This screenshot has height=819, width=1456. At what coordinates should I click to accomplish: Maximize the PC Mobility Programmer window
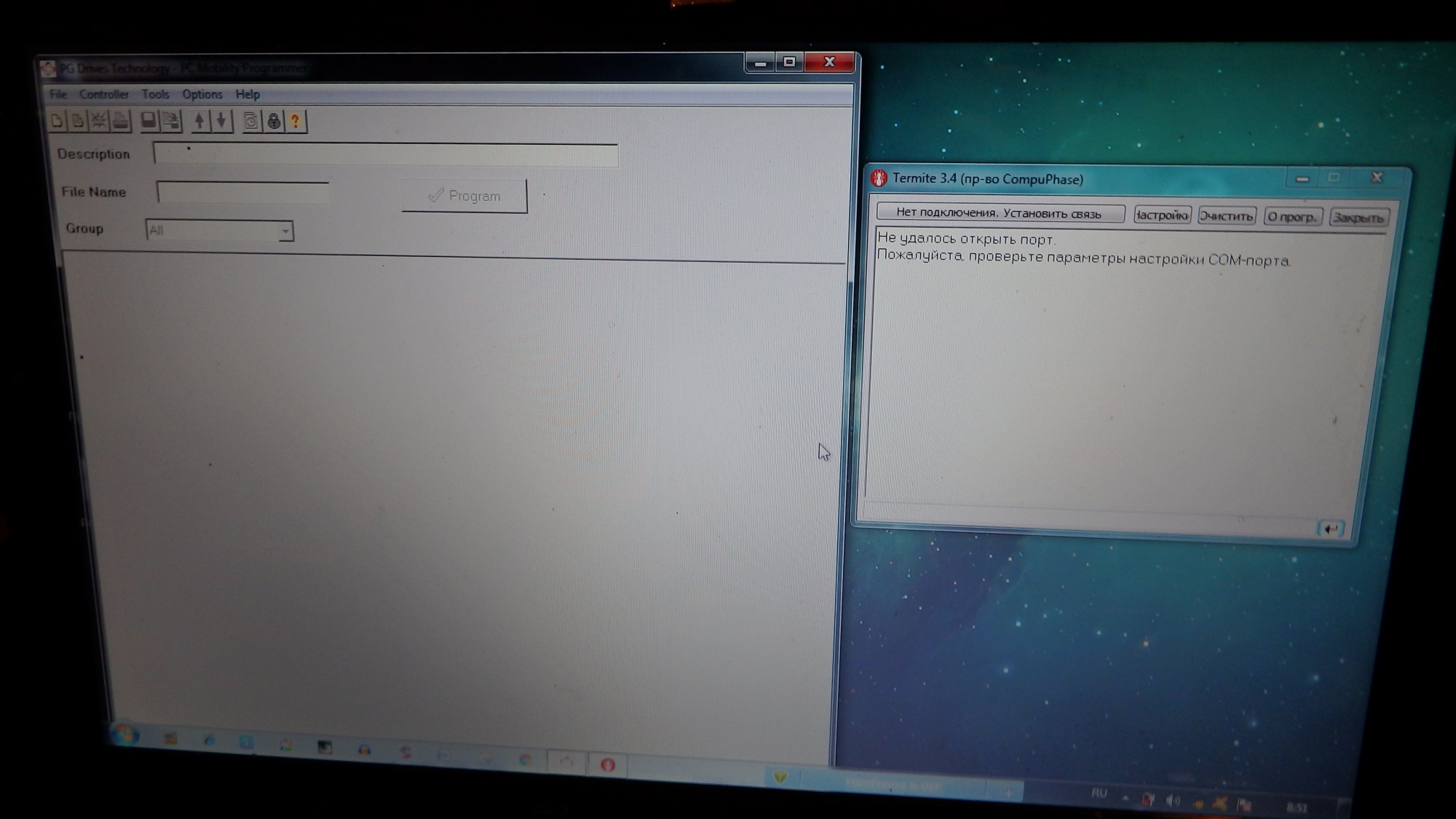pos(789,62)
